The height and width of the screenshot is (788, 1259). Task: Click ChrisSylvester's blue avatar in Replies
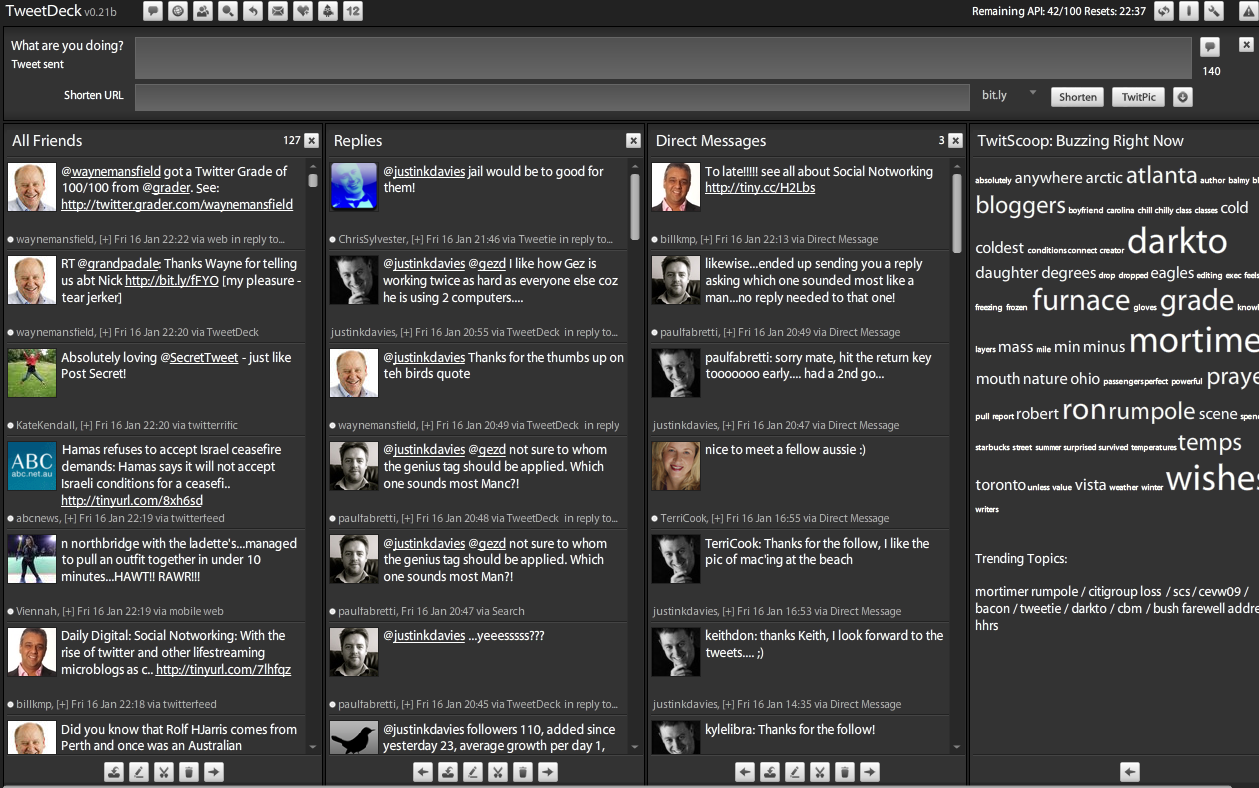354,187
